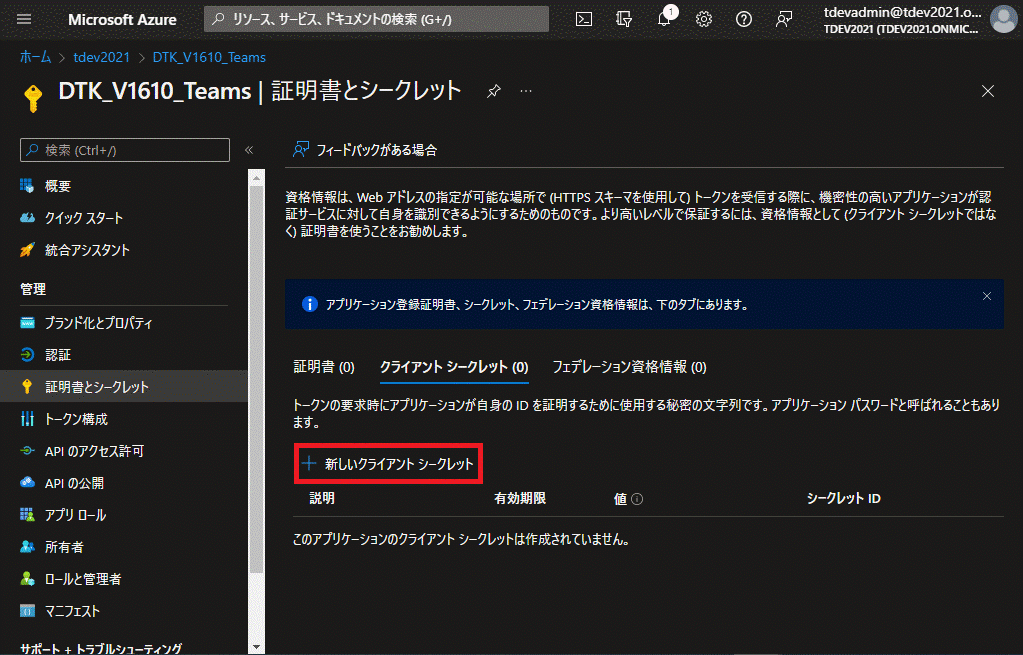The image size is (1023, 655).
Task: Open the user account avatar
Action: tap(1003, 19)
